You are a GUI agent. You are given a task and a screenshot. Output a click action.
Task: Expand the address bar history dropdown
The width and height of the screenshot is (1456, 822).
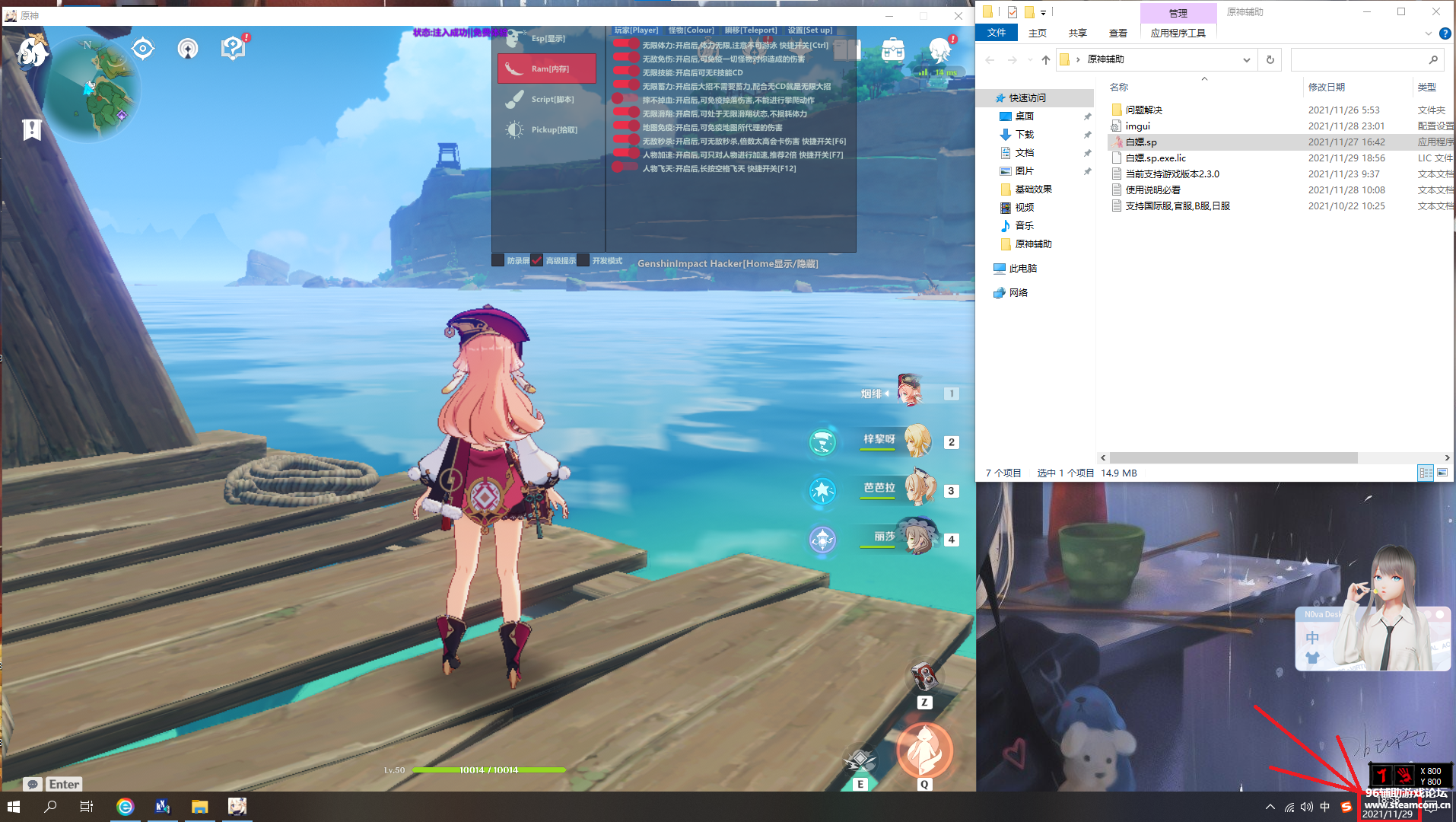[x=1246, y=59]
